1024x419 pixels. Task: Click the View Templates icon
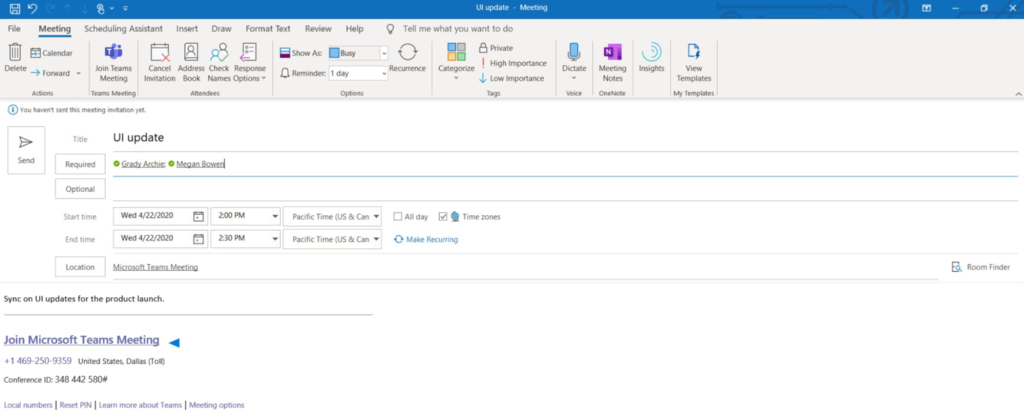(694, 52)
